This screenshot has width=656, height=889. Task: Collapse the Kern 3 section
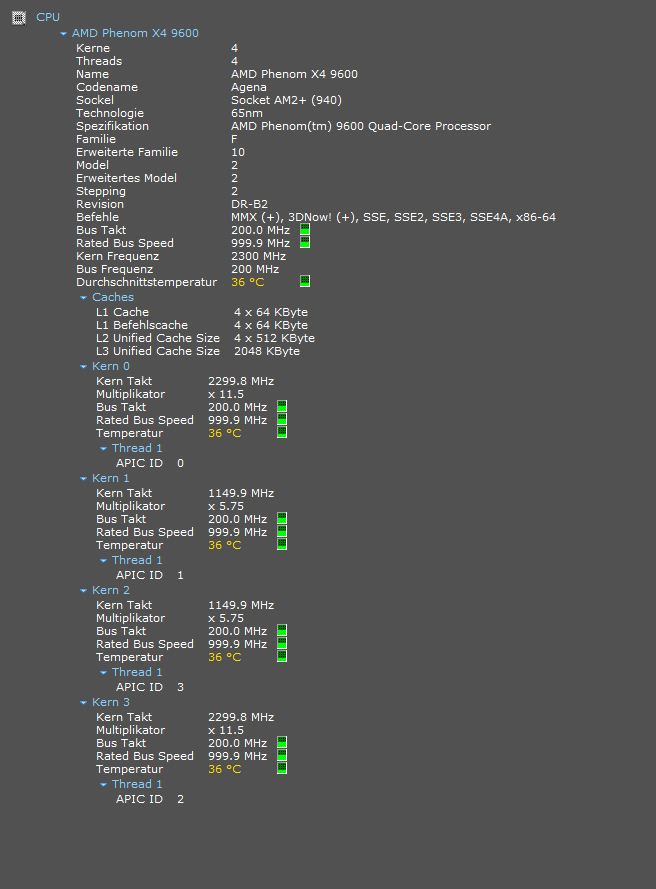[83, 703]
